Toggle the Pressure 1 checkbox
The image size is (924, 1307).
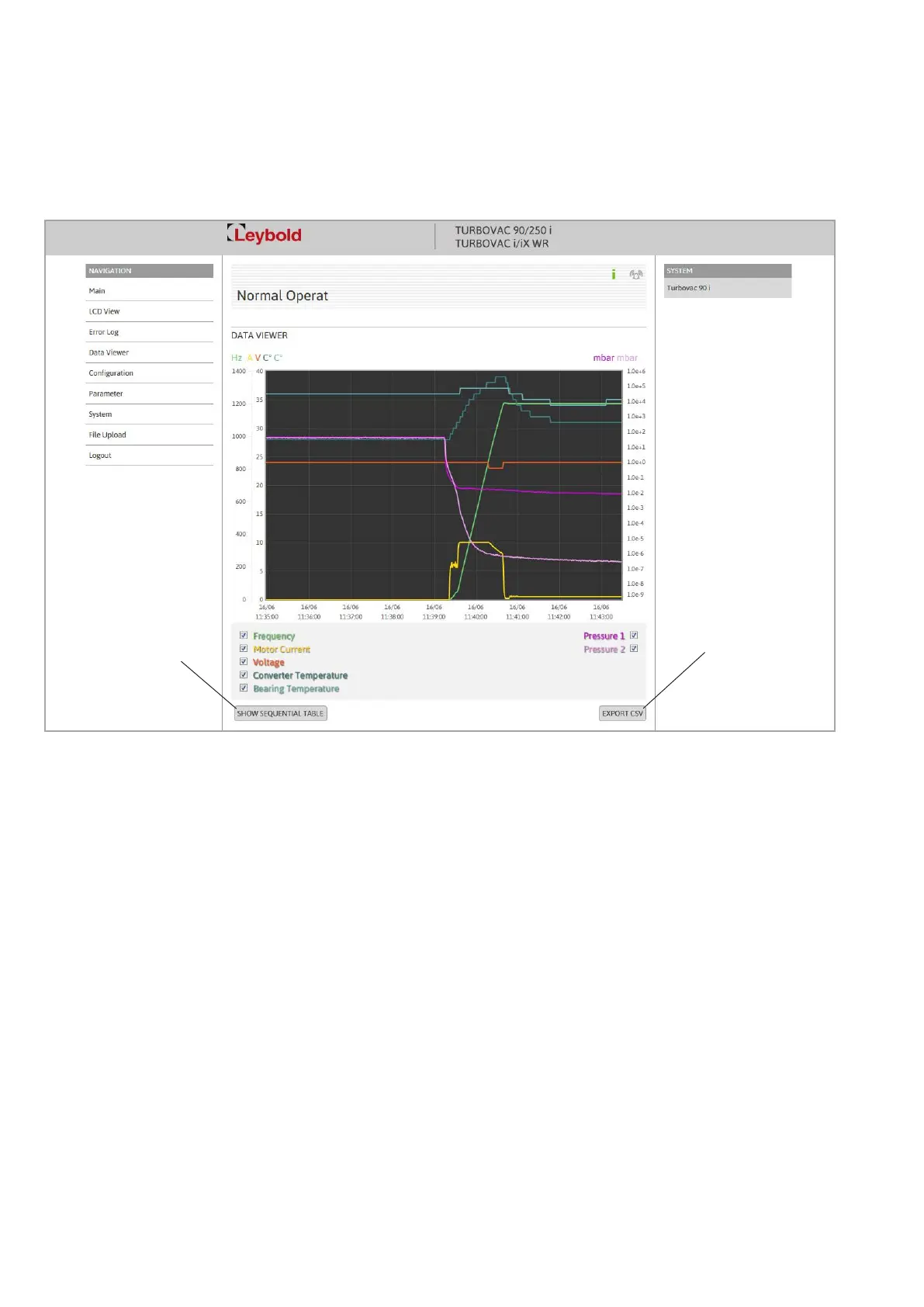pos(634,635)
